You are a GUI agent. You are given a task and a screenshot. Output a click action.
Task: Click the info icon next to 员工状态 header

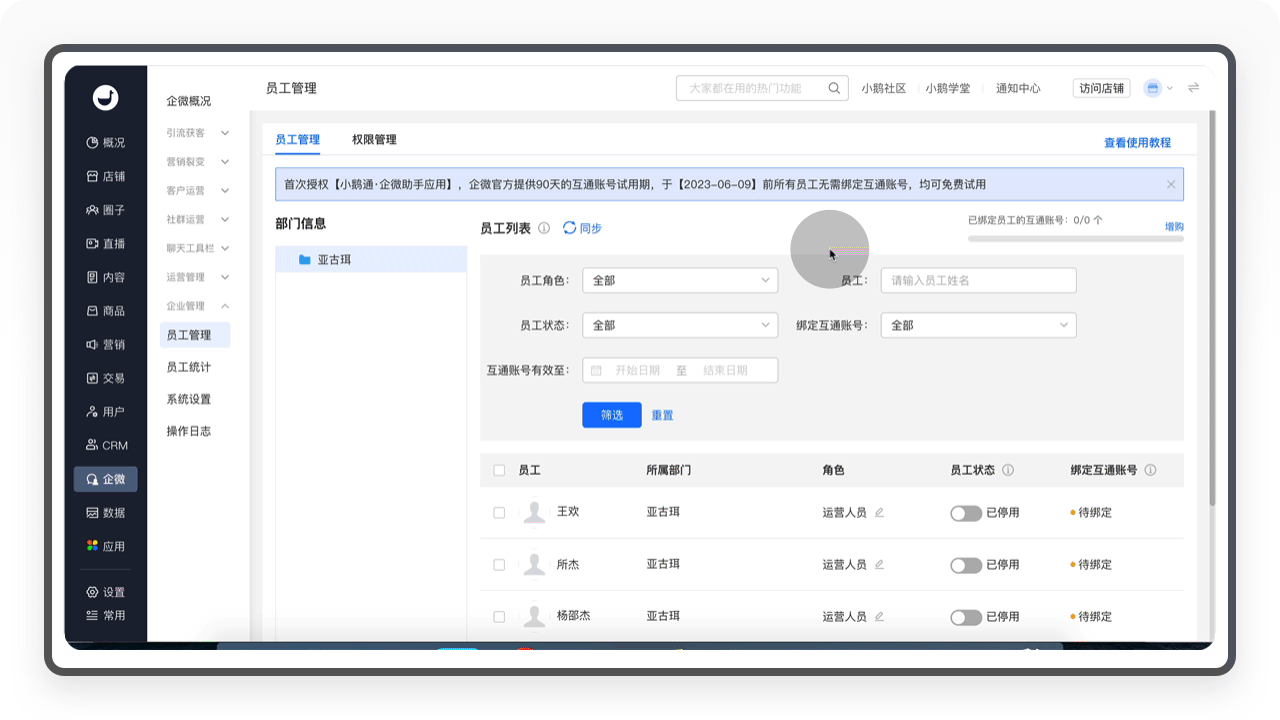(1008, 470)
